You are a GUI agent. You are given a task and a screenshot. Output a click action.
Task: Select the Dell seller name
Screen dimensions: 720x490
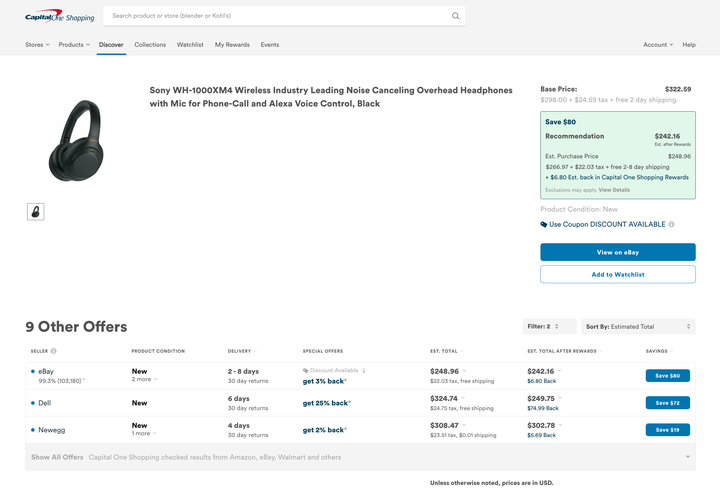coord(45,403)
